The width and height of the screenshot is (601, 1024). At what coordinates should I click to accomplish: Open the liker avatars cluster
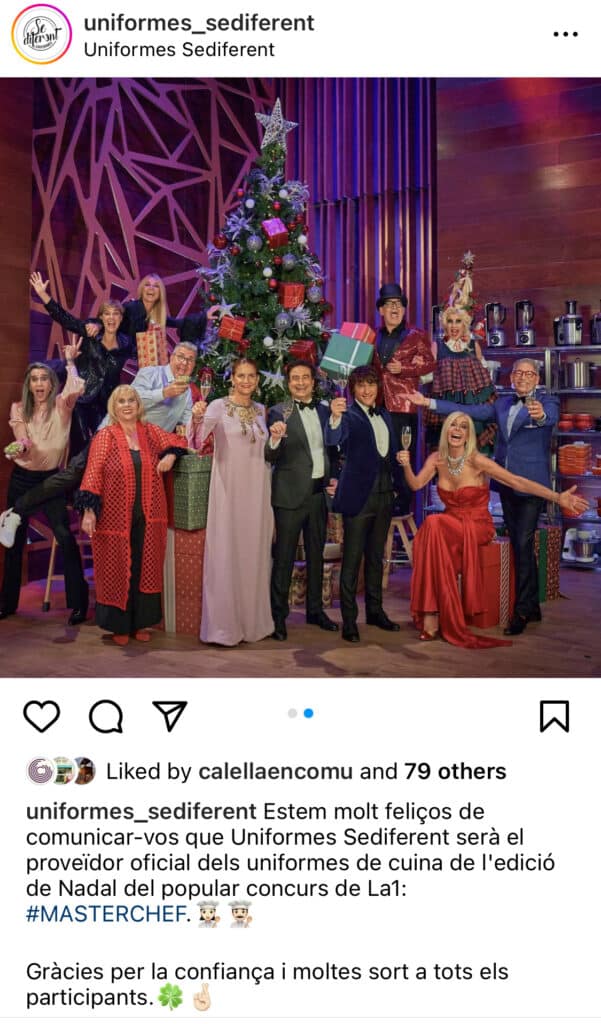(61, 771)
